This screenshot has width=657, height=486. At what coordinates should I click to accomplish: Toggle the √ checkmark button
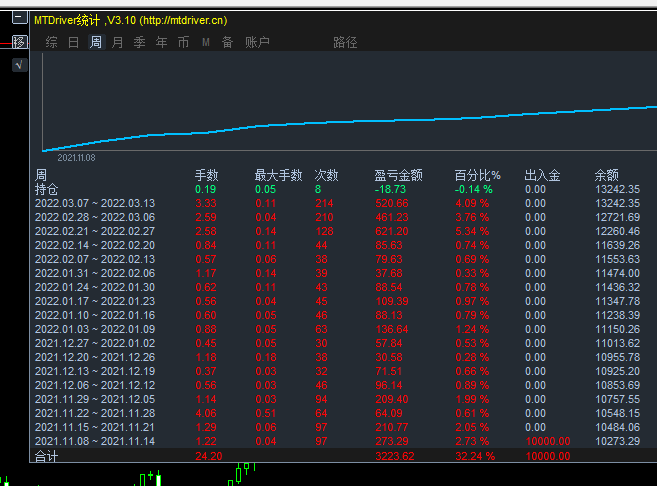click(19, 65)
